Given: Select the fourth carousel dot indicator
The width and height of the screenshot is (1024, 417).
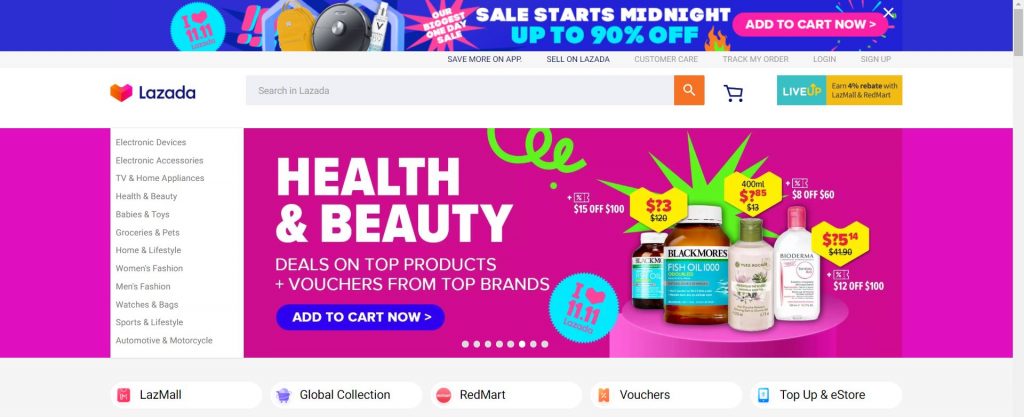Looking at the screenshot, I should point(499,344).
